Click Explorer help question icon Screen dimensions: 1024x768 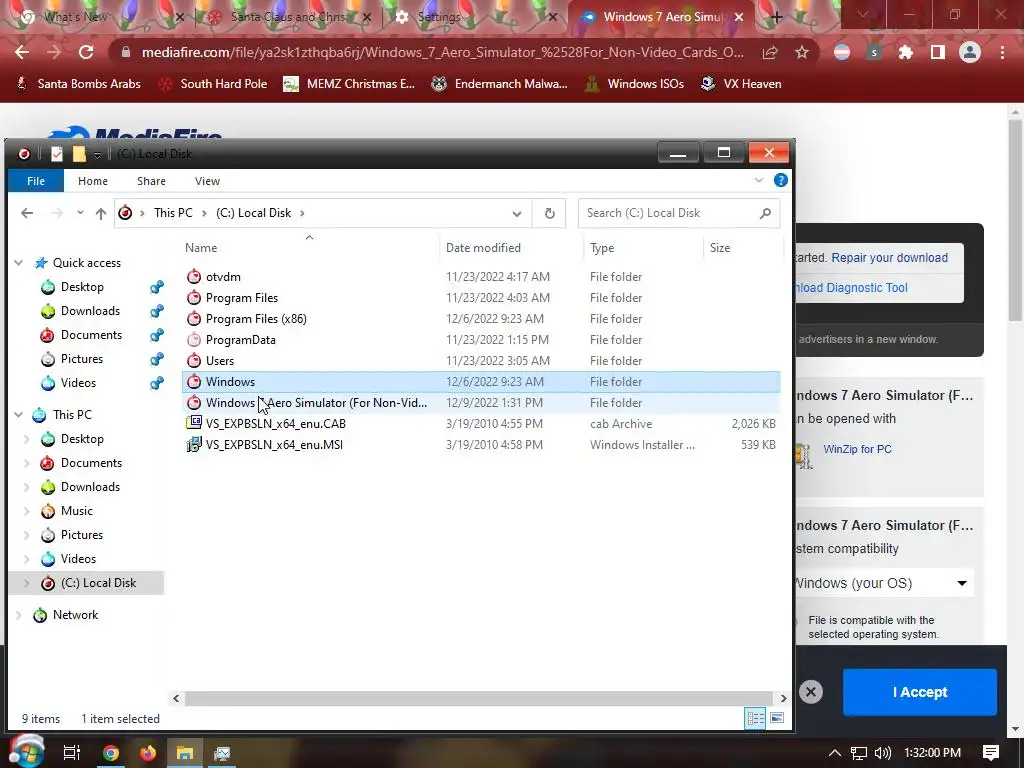[780, 180]
